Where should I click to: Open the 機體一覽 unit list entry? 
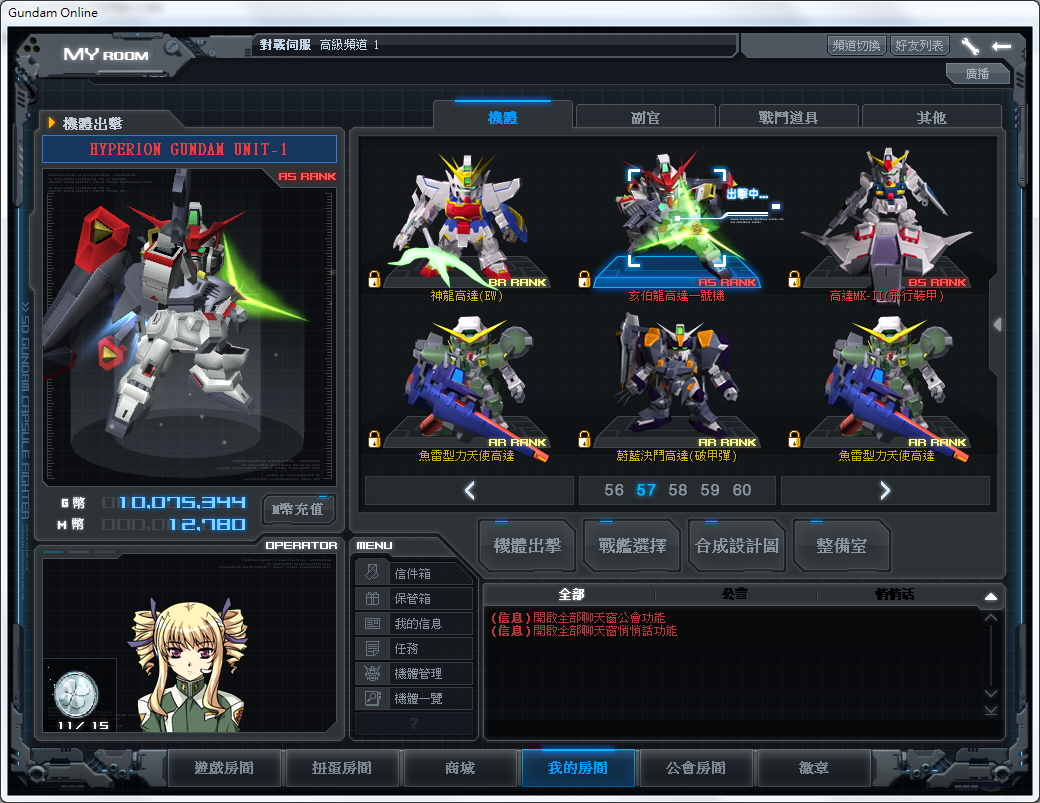[x=413, y=699]
